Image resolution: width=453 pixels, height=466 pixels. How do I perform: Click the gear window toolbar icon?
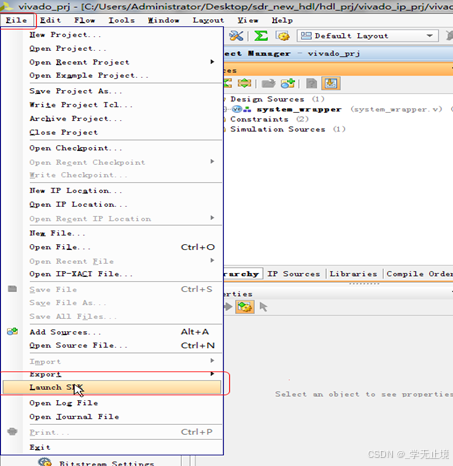pyautogui.click(x=283, y=36)
